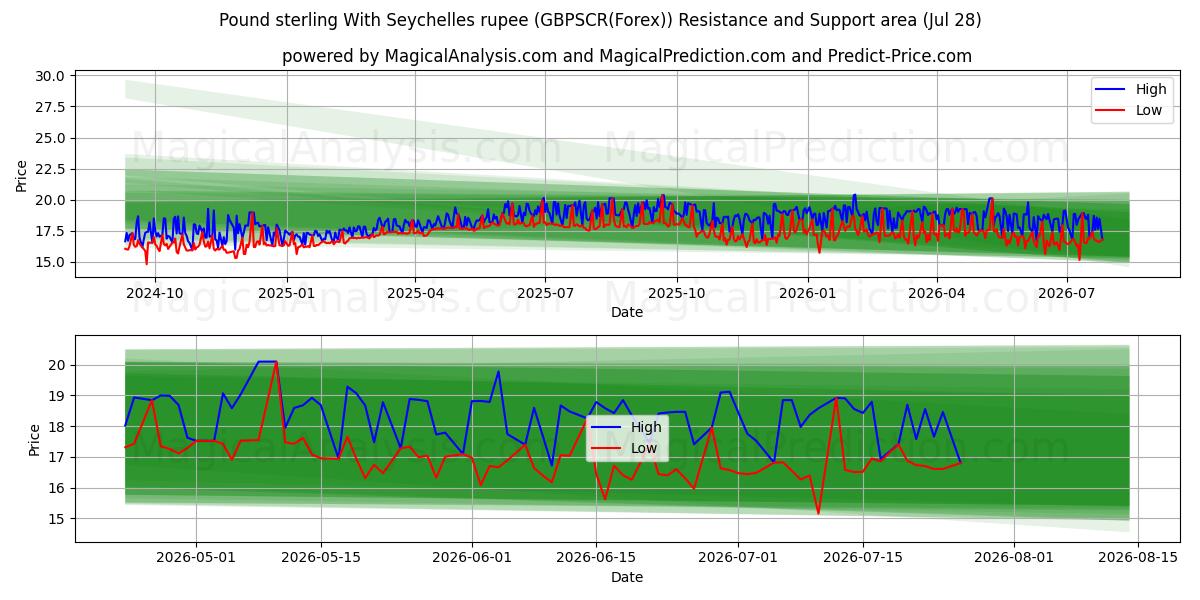Click the '2025-10' tick label

tap(677, 293)
